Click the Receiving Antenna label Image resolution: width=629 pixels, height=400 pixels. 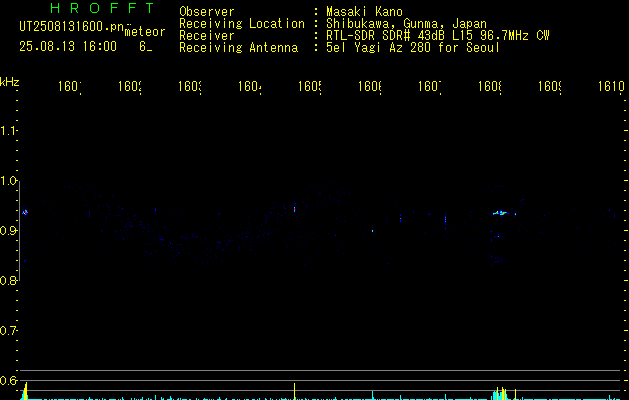coord(238,48)
